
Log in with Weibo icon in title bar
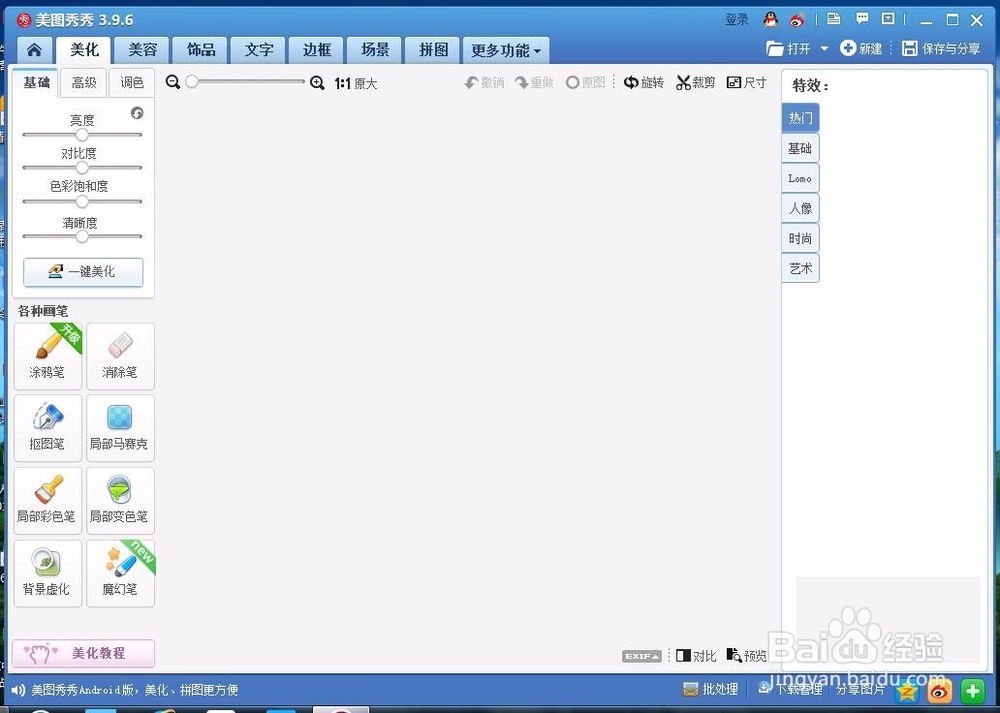[797, 20]
